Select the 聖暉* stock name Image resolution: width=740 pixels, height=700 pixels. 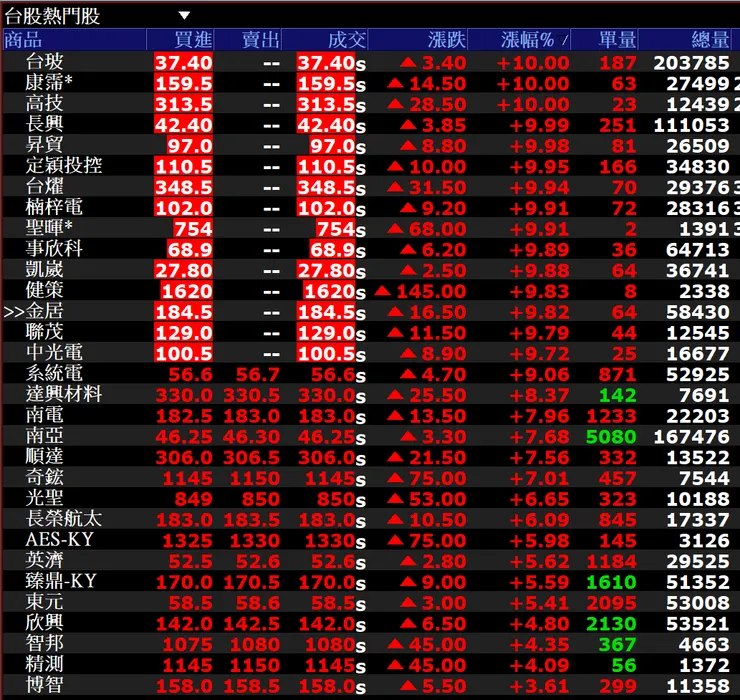click(x=49, y=228)
